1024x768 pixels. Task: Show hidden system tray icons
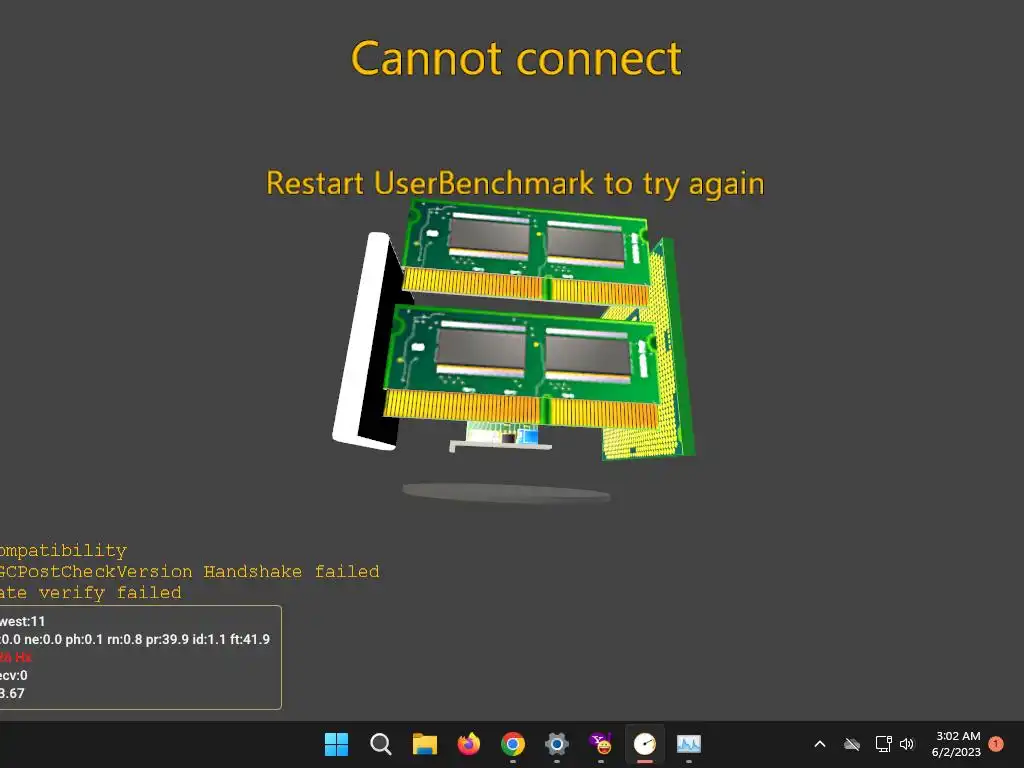pyautogui.click(x=820, y=744)
